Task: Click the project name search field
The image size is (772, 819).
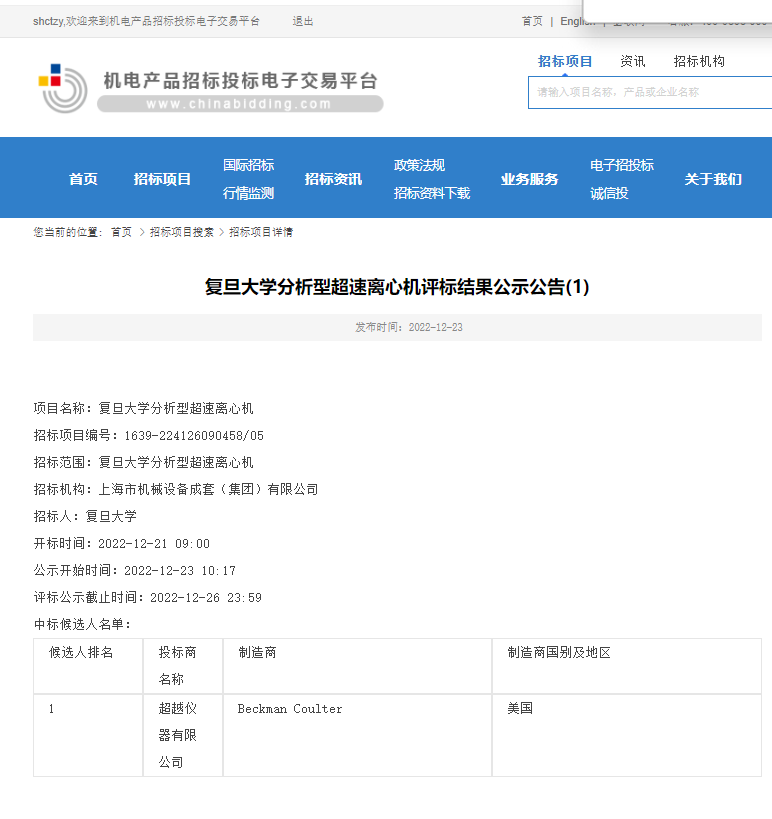Action: tap(650, 92)
